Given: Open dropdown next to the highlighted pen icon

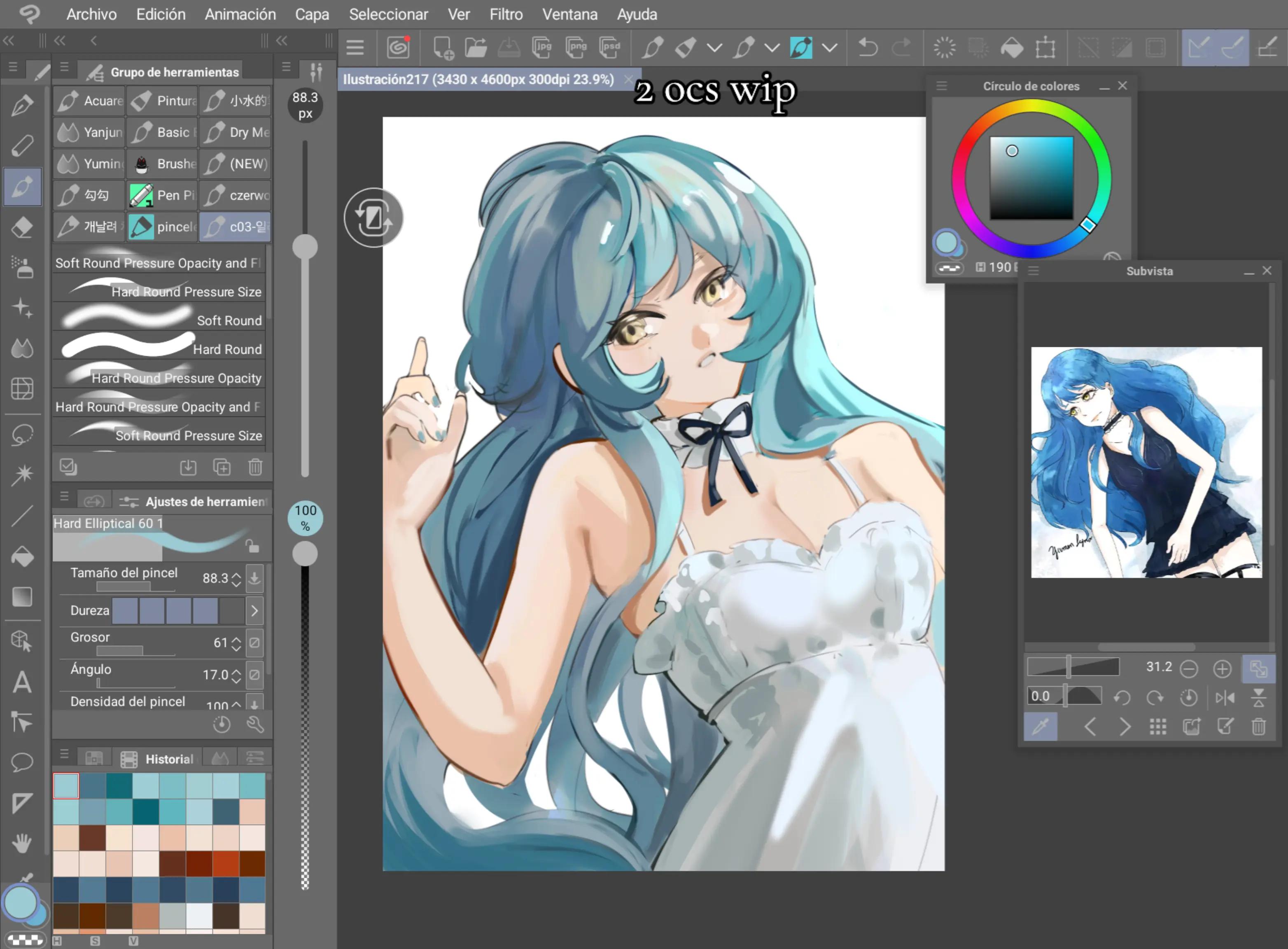Looking at the screenshot, I should [829, 48].
